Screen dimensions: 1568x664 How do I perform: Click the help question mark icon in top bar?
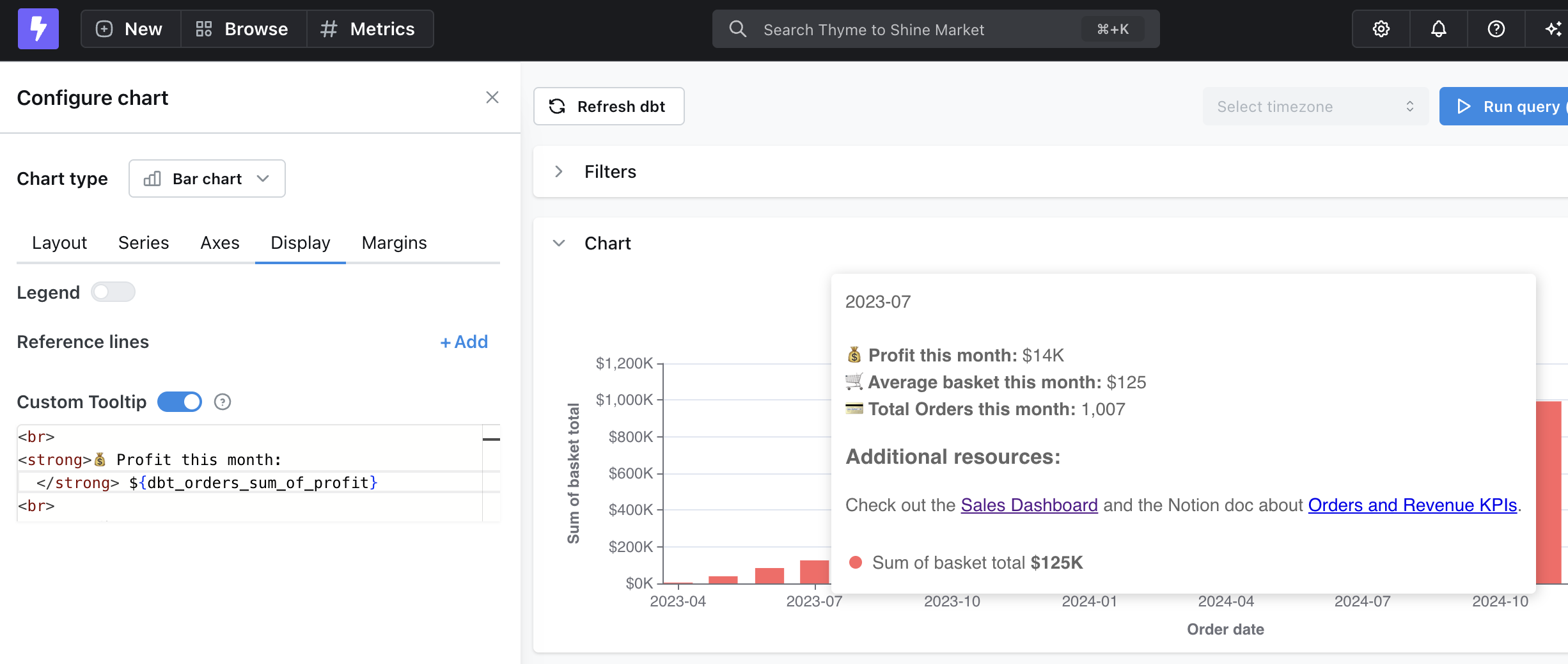[1495, 29]
